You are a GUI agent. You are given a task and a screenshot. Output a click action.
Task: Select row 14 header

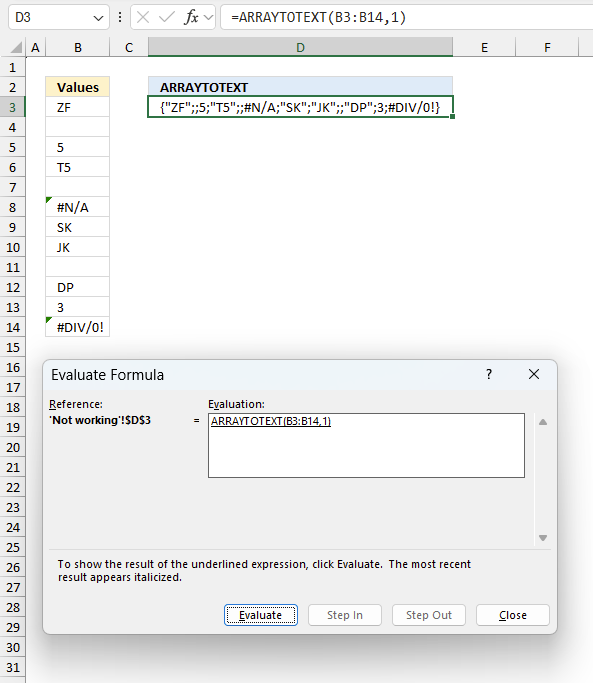click(x=13, y=328)
